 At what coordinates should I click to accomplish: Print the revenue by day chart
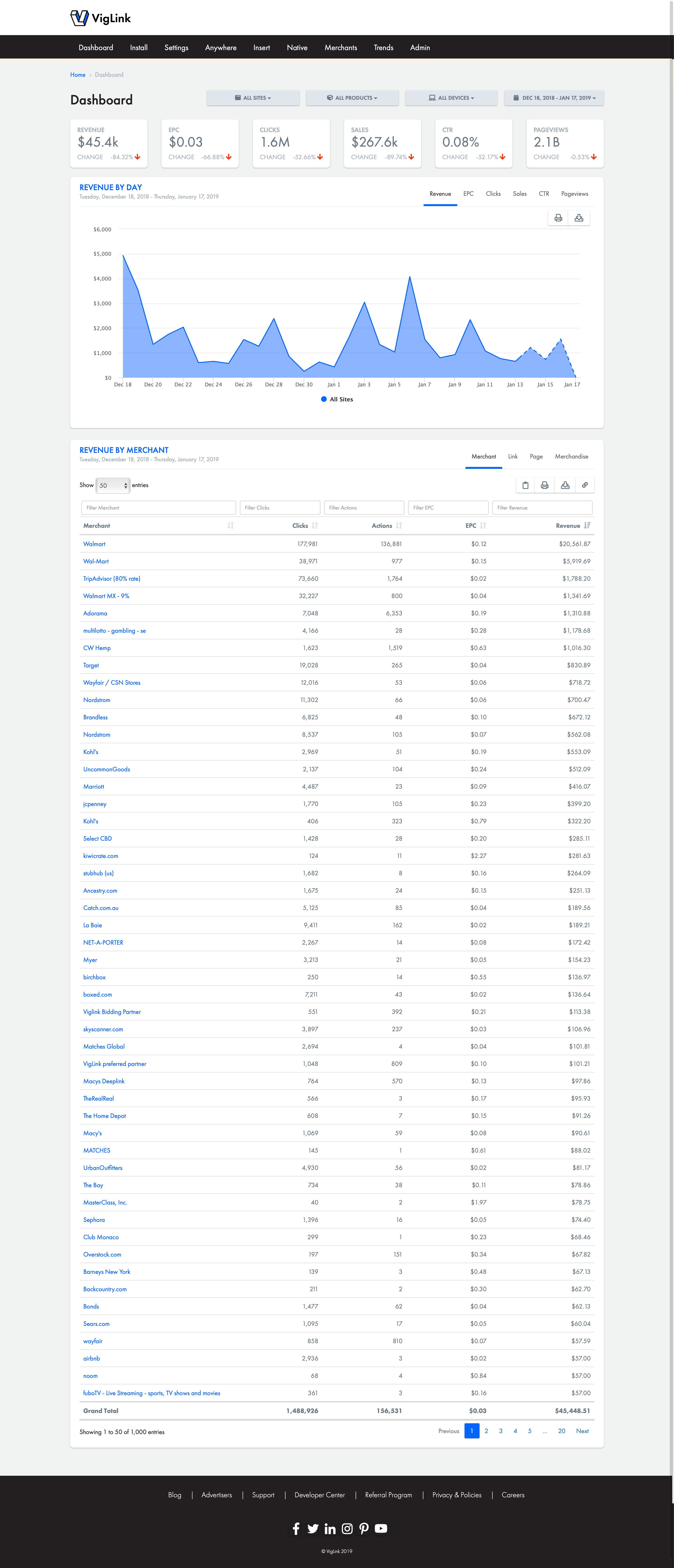pos(558,218)
